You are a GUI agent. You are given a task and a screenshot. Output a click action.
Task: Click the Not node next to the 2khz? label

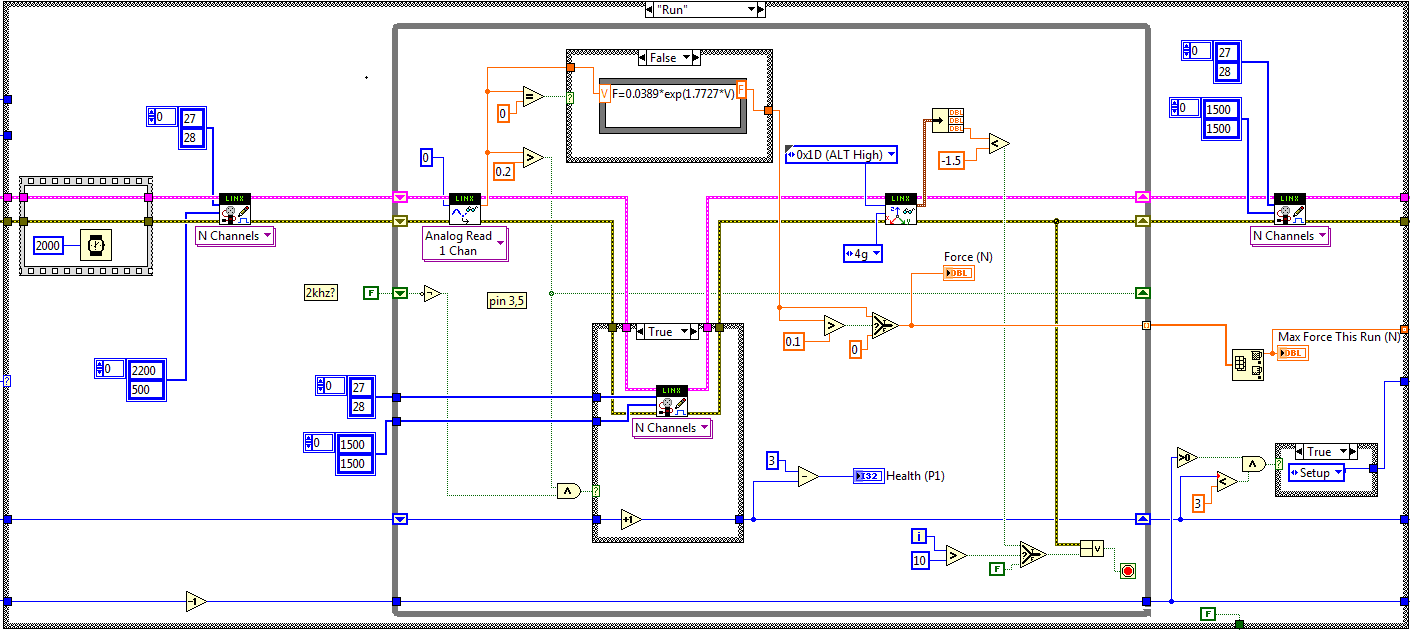point(431,293)
